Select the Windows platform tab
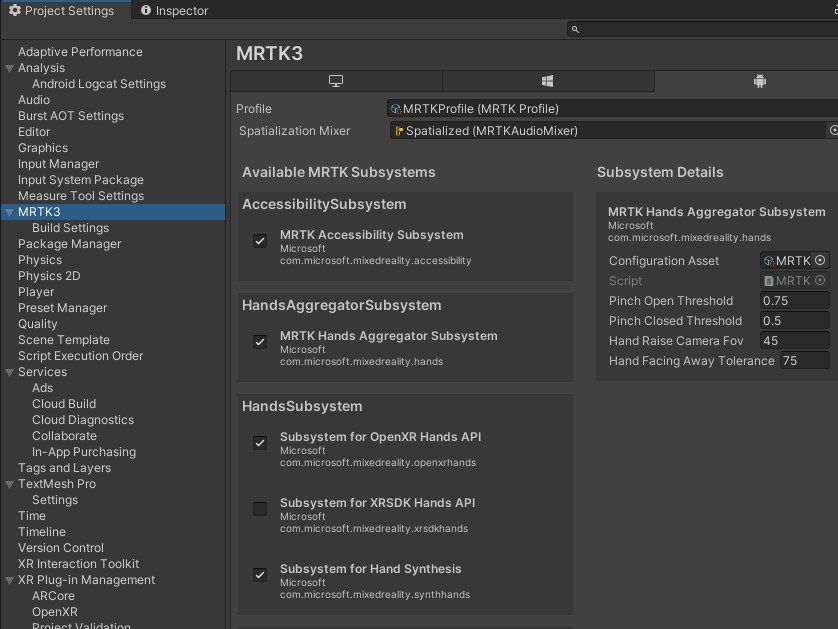Screen dimensions: 838x629 [x=548, y=81]
